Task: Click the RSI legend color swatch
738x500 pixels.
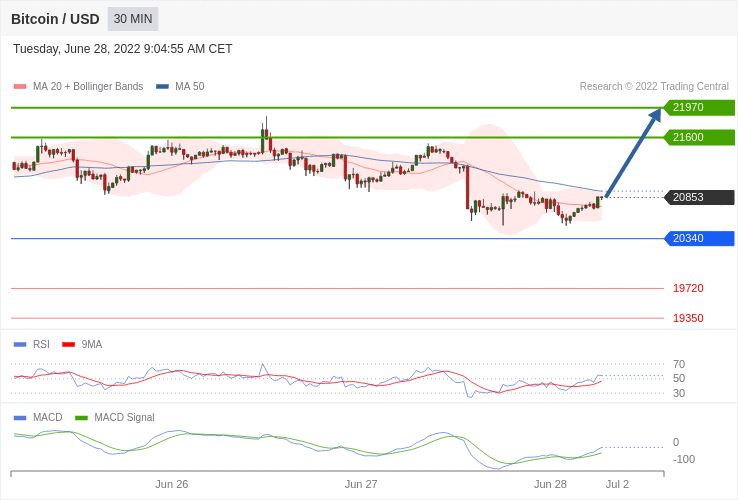Action: click(20, 345)
